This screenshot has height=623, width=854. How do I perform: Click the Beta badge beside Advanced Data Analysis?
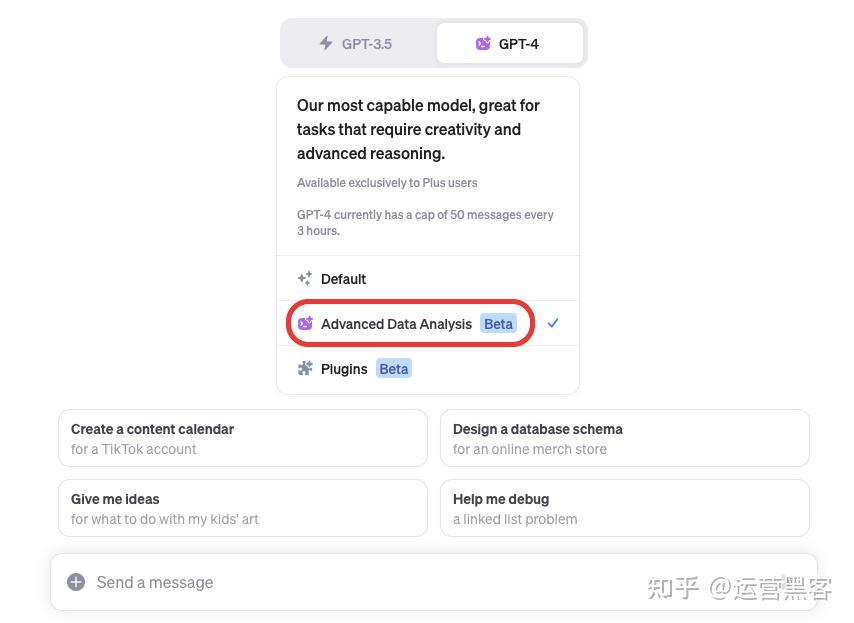498,323
